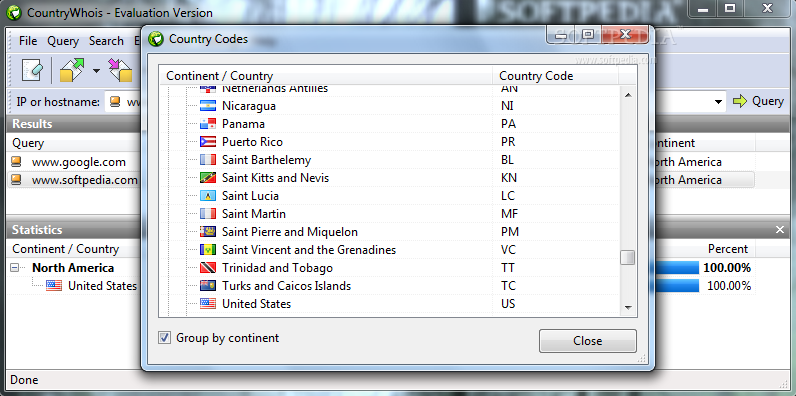Click the import folder icon with pink arrow

point(121,70)
